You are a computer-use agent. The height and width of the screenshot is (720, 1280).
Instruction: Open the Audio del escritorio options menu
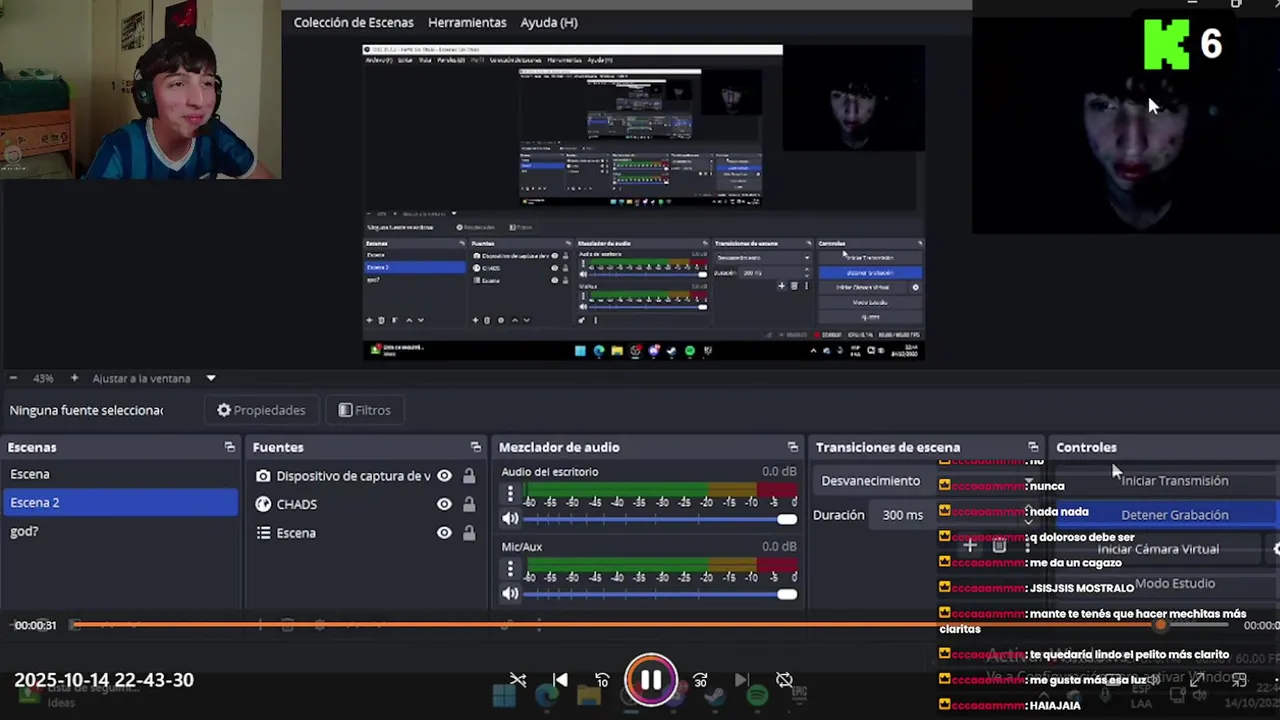point(510,494)
